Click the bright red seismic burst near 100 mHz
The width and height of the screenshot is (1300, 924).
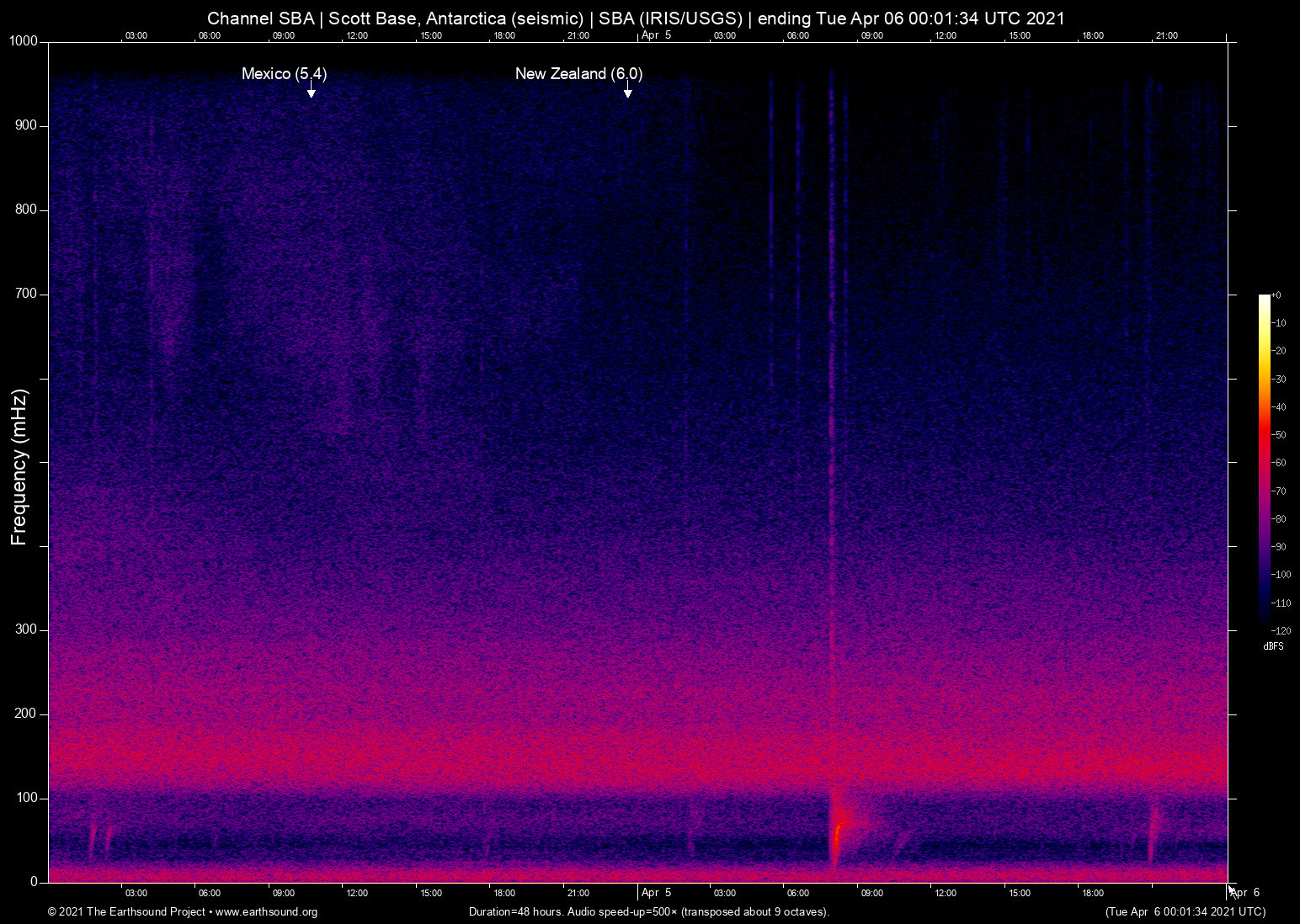click(x=836, y=833)
